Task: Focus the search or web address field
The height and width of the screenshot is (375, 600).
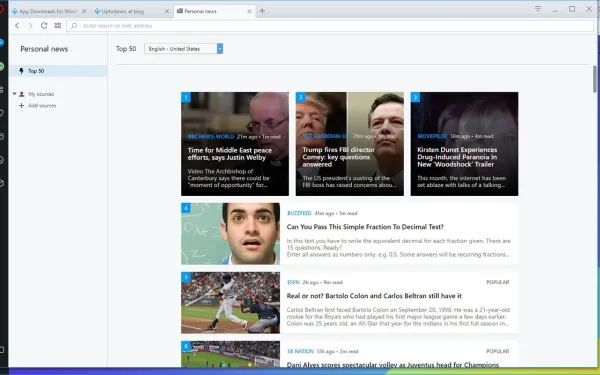Action: pos(330,26)
